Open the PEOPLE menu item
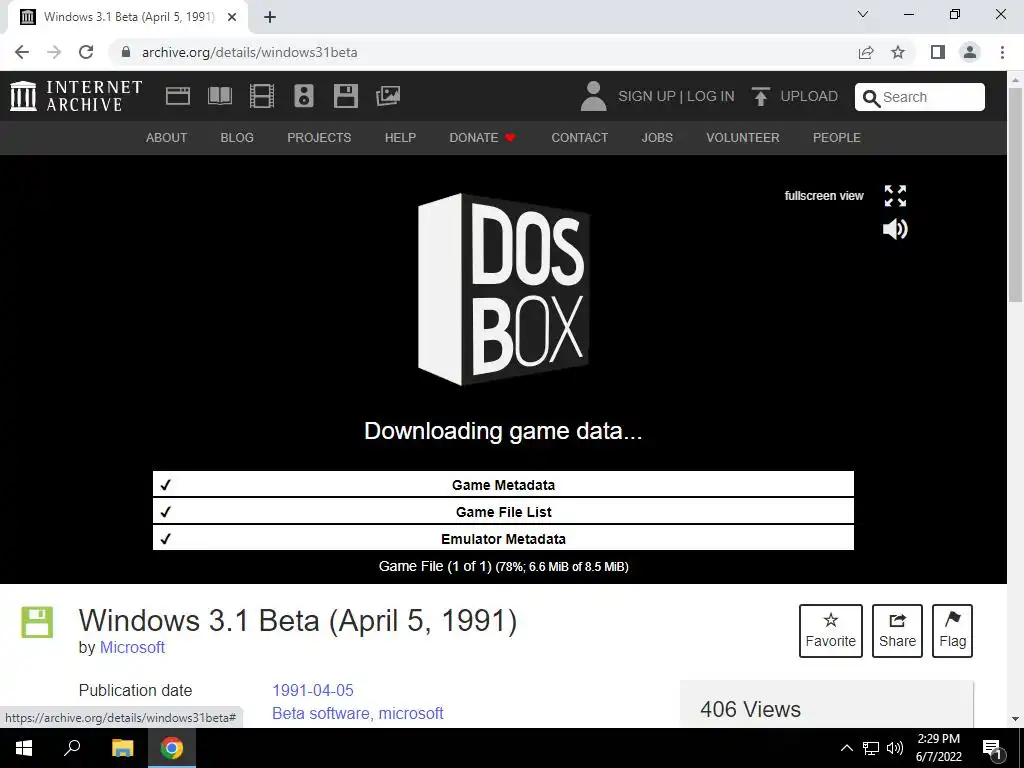The image size is (1024, 768). [837, 138]
